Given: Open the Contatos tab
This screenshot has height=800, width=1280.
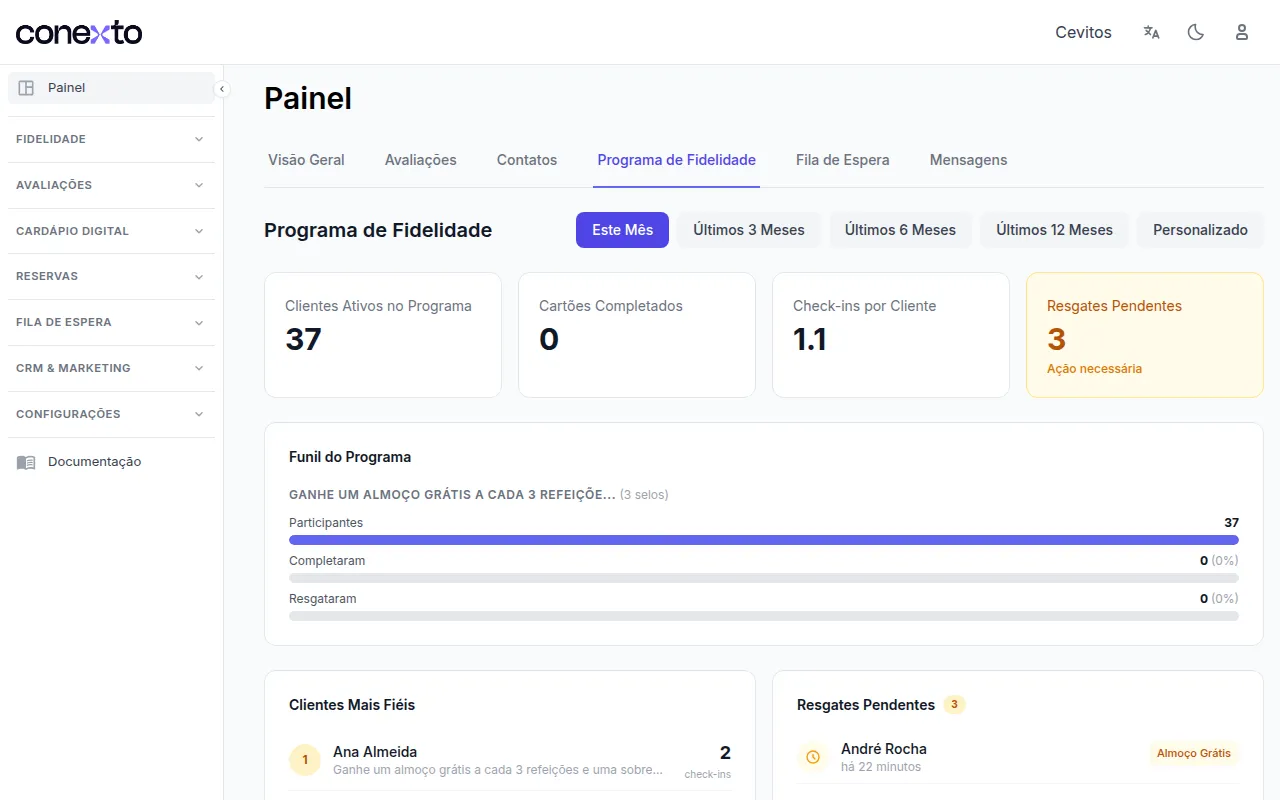Looking at the screenshot, I should [x=527, y=160].
